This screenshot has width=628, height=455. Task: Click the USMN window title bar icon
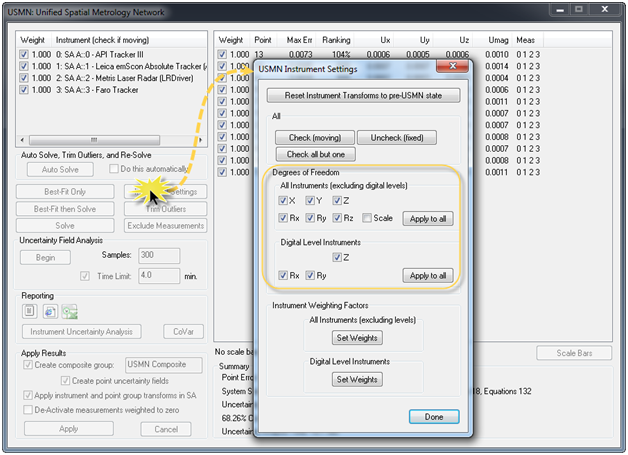[x=12, y=11]
